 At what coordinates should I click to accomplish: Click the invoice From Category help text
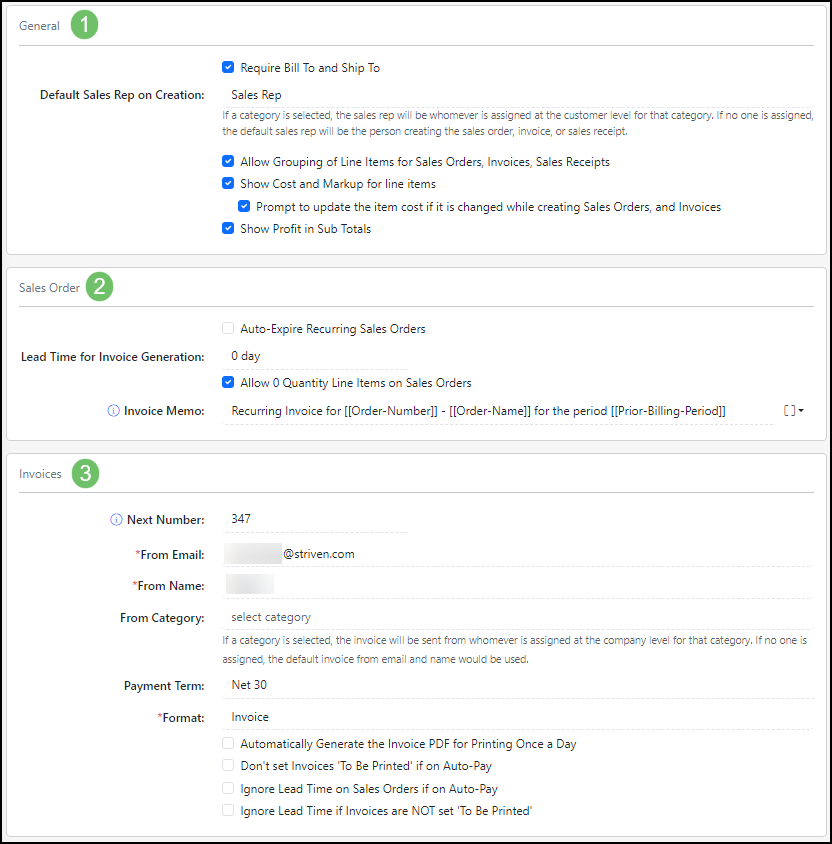click(514, 650)
